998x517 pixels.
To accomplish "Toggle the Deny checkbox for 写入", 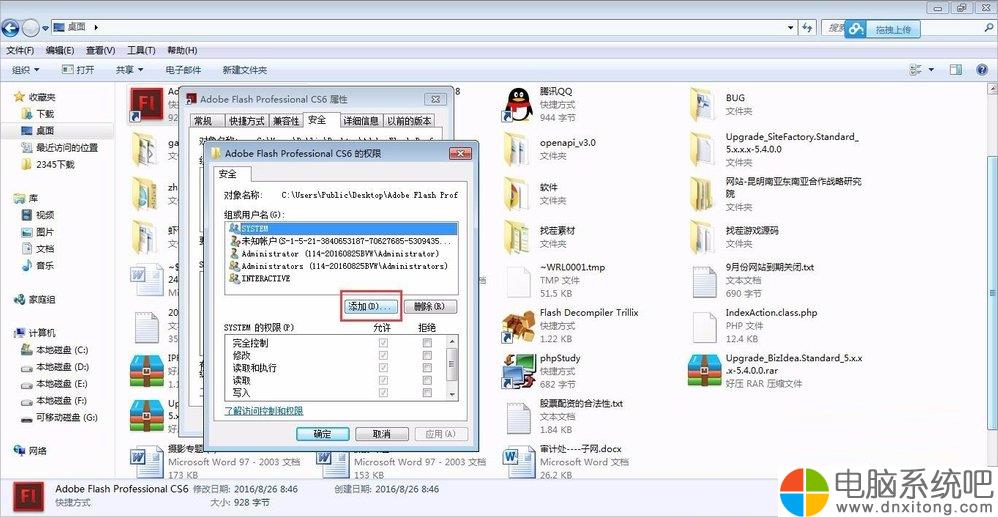I will [x=427, y=392].
